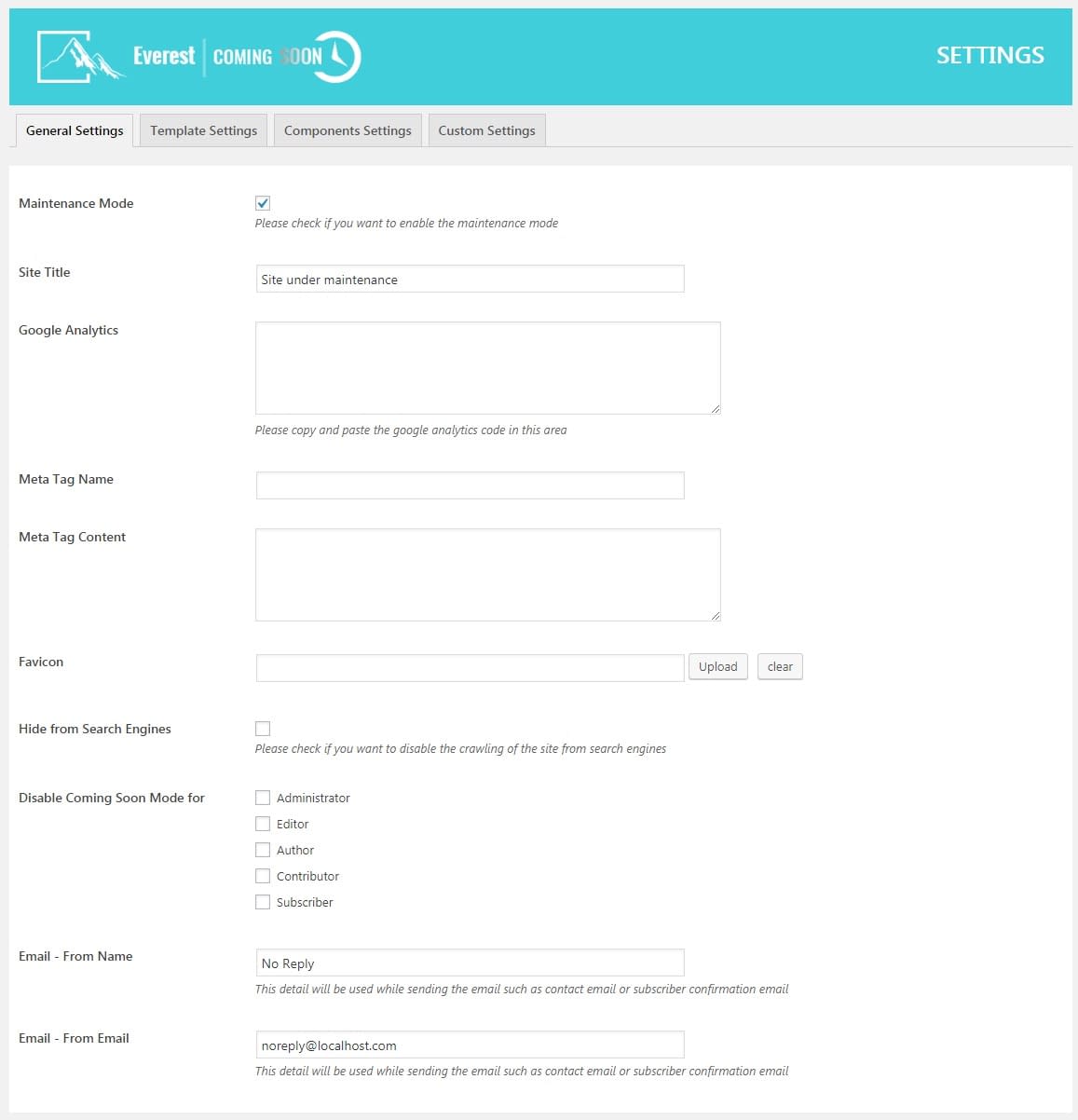Click the 'Please check if you want to enable the maintenance mode' hint
The image size is (1078, 1120).
(407, 224)
